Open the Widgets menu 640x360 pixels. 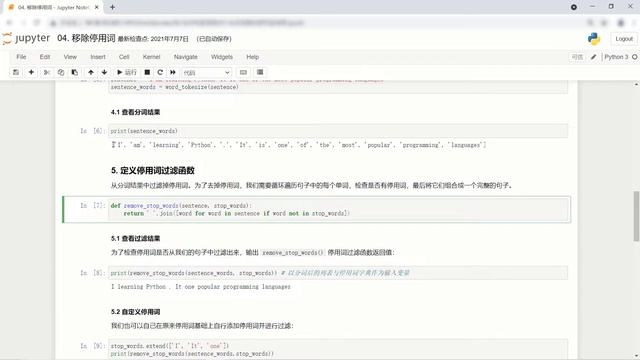tap(222, 57)
